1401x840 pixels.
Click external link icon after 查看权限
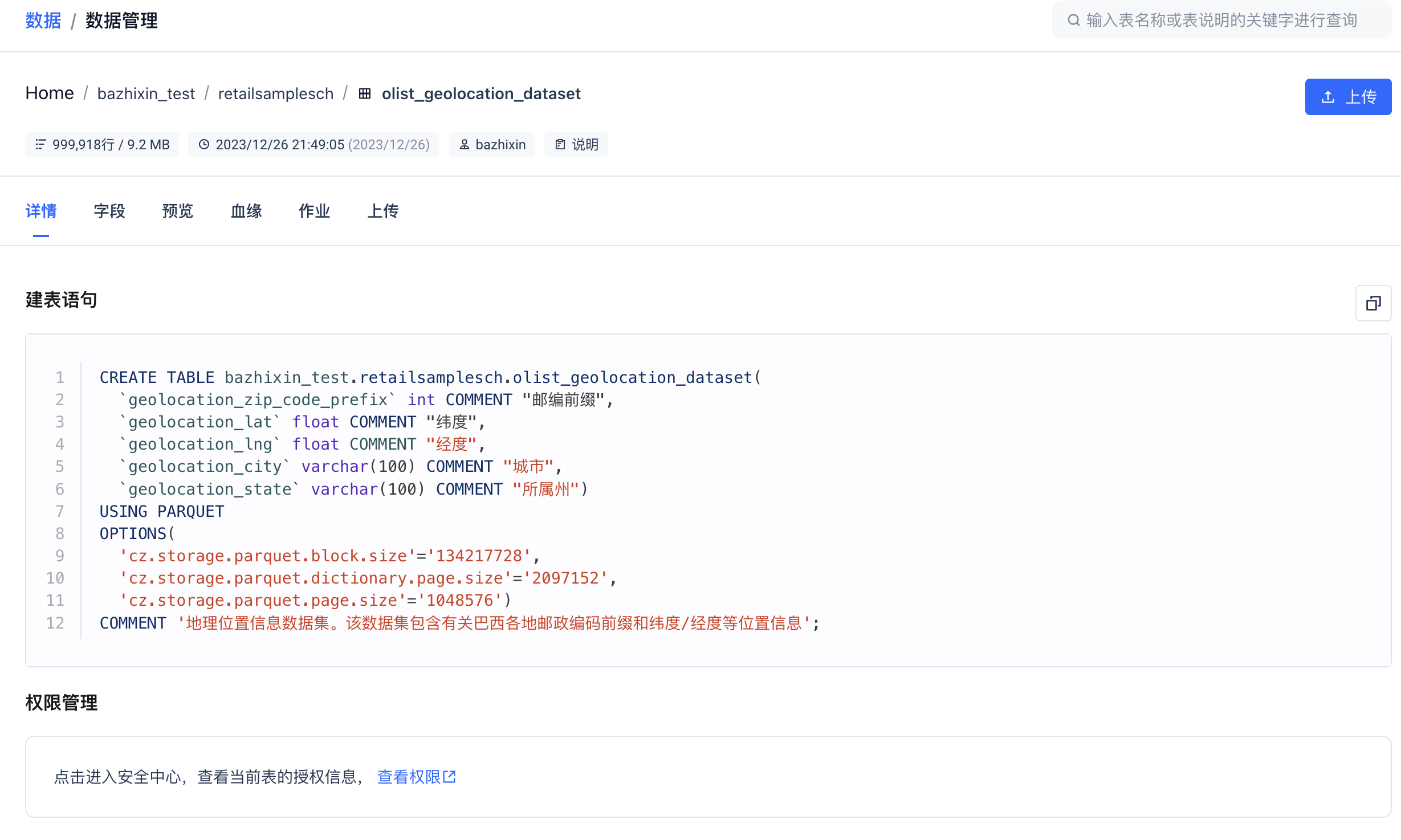[450, 777]
